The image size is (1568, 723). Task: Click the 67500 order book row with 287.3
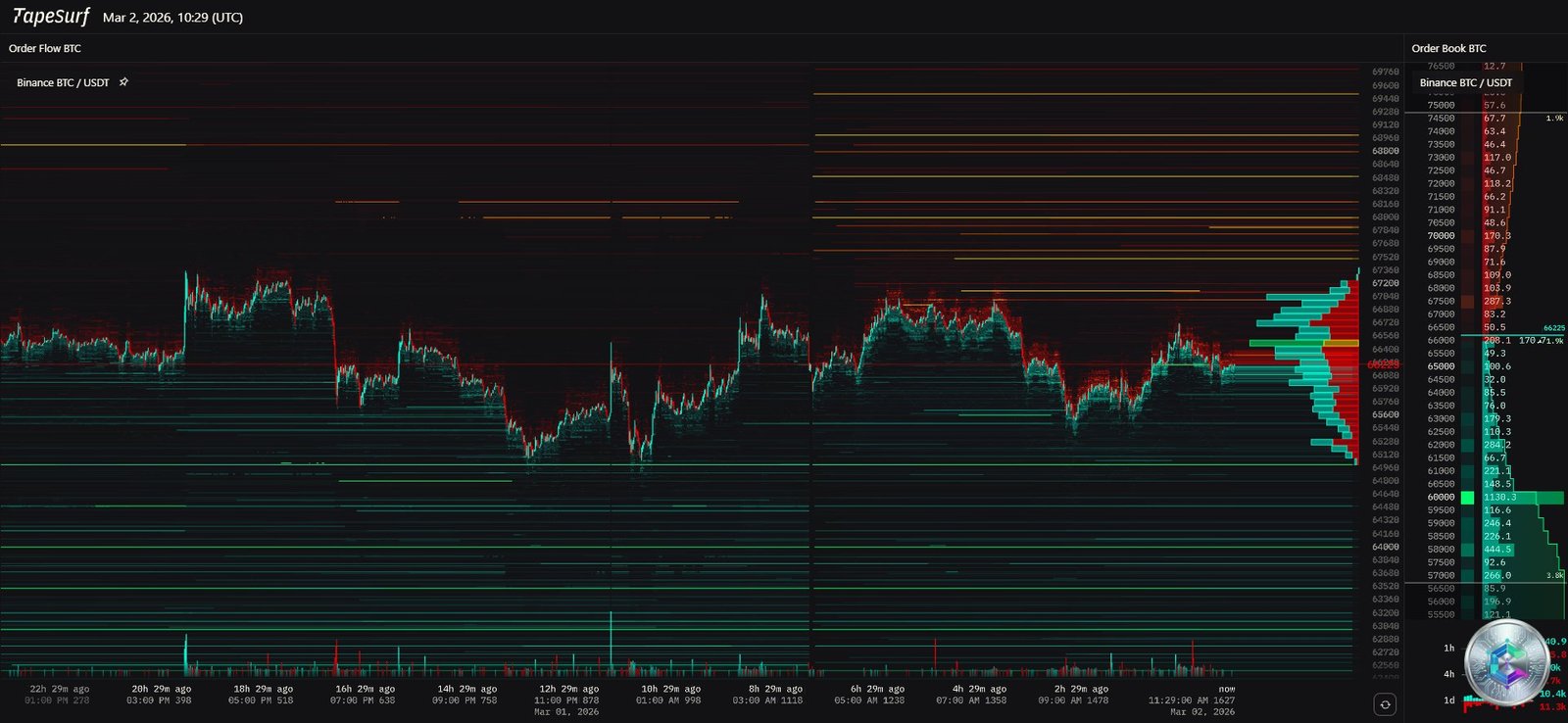tap(1485, 302)
